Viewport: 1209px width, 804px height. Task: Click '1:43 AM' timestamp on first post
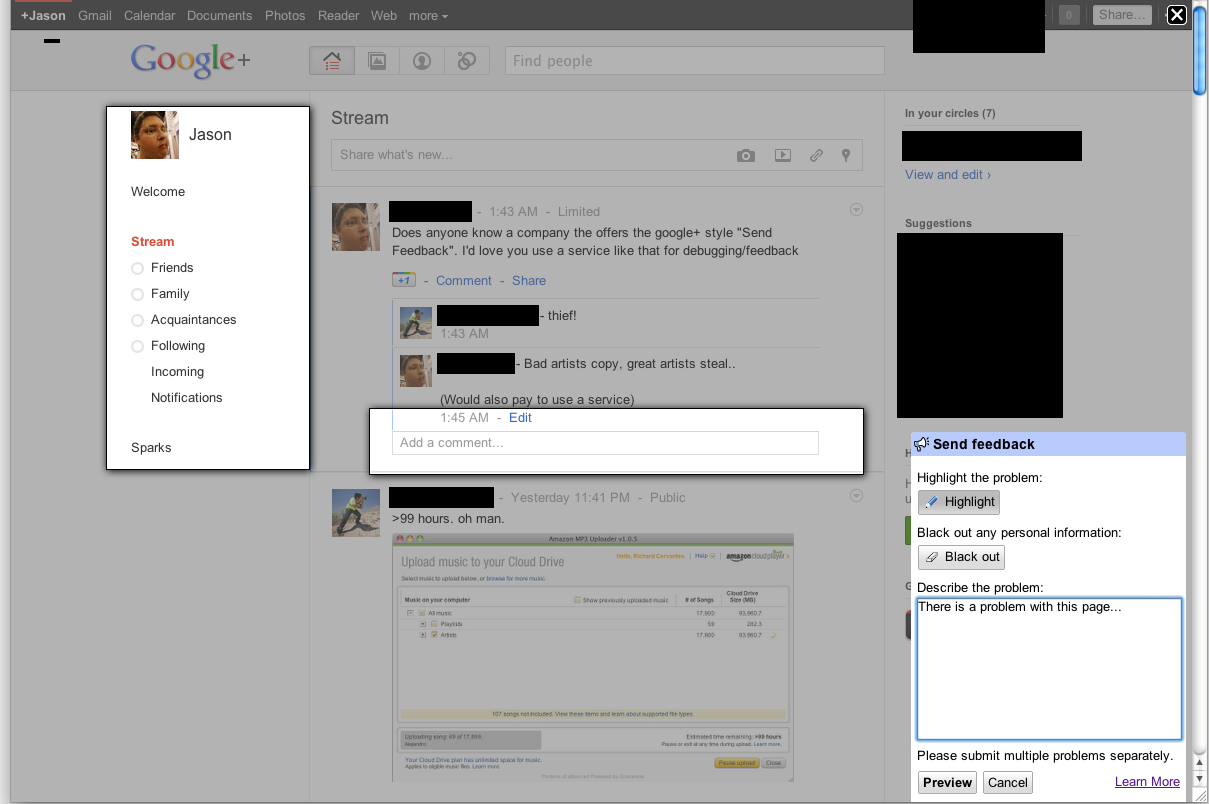pos(514,212)
